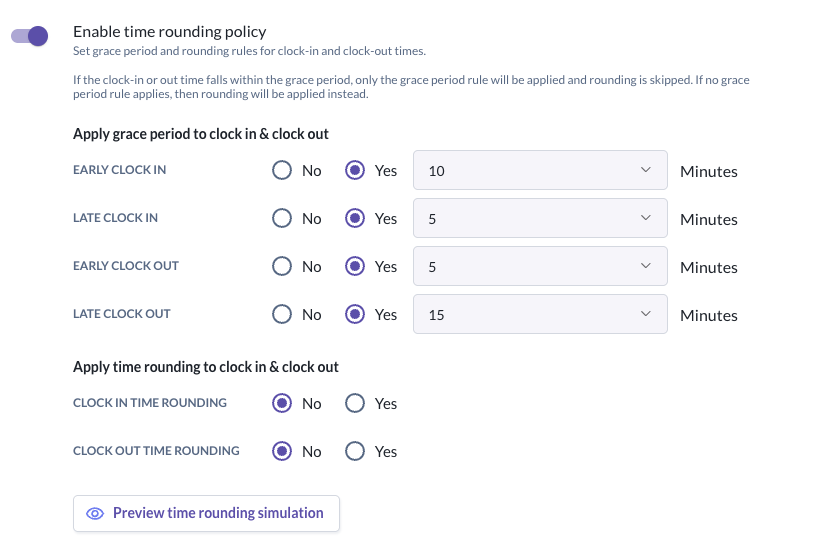Choose Yes for Early Clock Out
This screenshot has height=549, width=830.
[x=355, y=267]
